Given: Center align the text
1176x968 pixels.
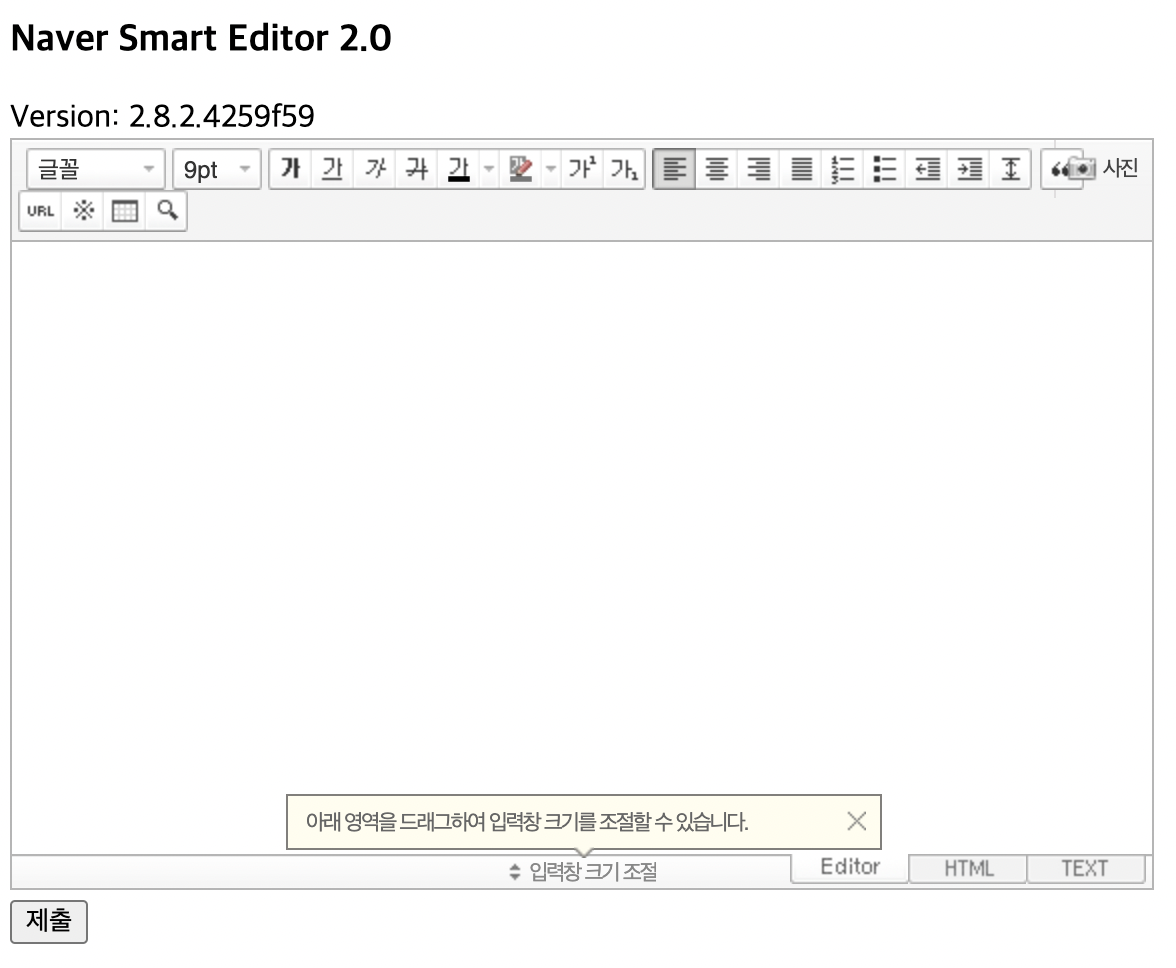Looking at the screenshot, I should tap(716, 169).
